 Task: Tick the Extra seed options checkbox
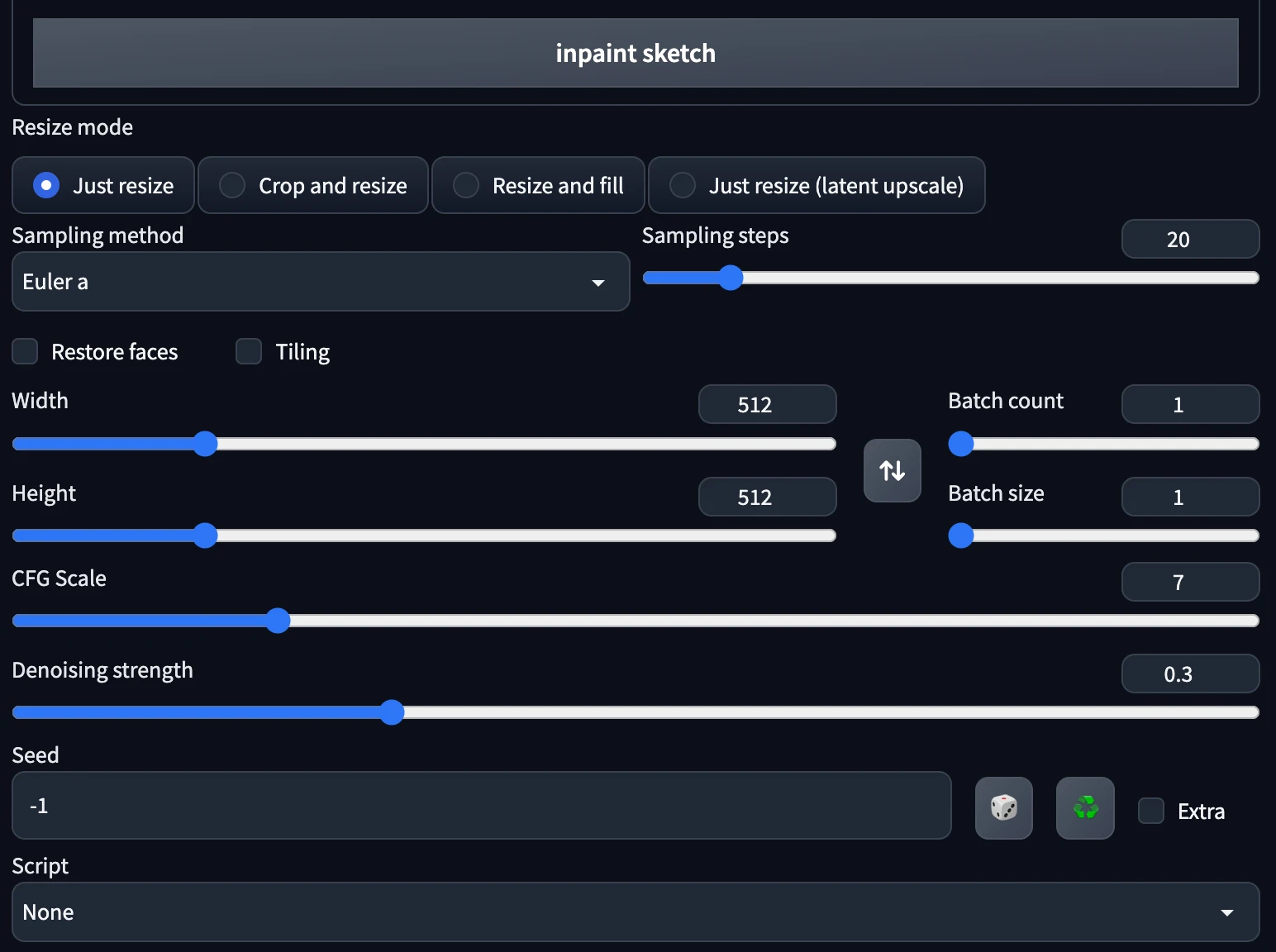click(1150, 811)
